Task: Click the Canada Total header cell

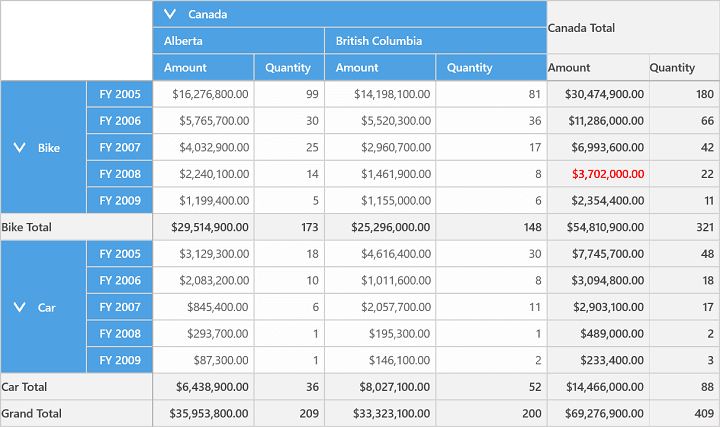Action: (633, 28)
